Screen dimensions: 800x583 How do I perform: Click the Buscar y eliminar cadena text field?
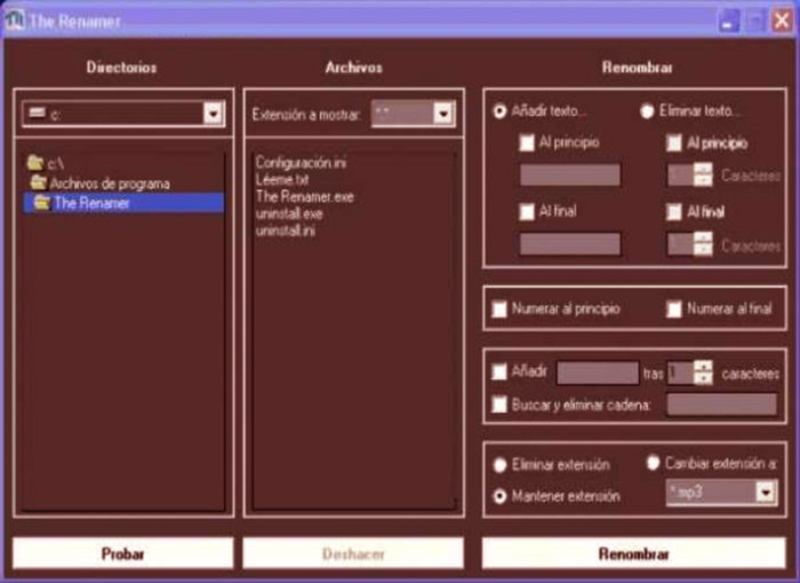(x=722, y=404)
